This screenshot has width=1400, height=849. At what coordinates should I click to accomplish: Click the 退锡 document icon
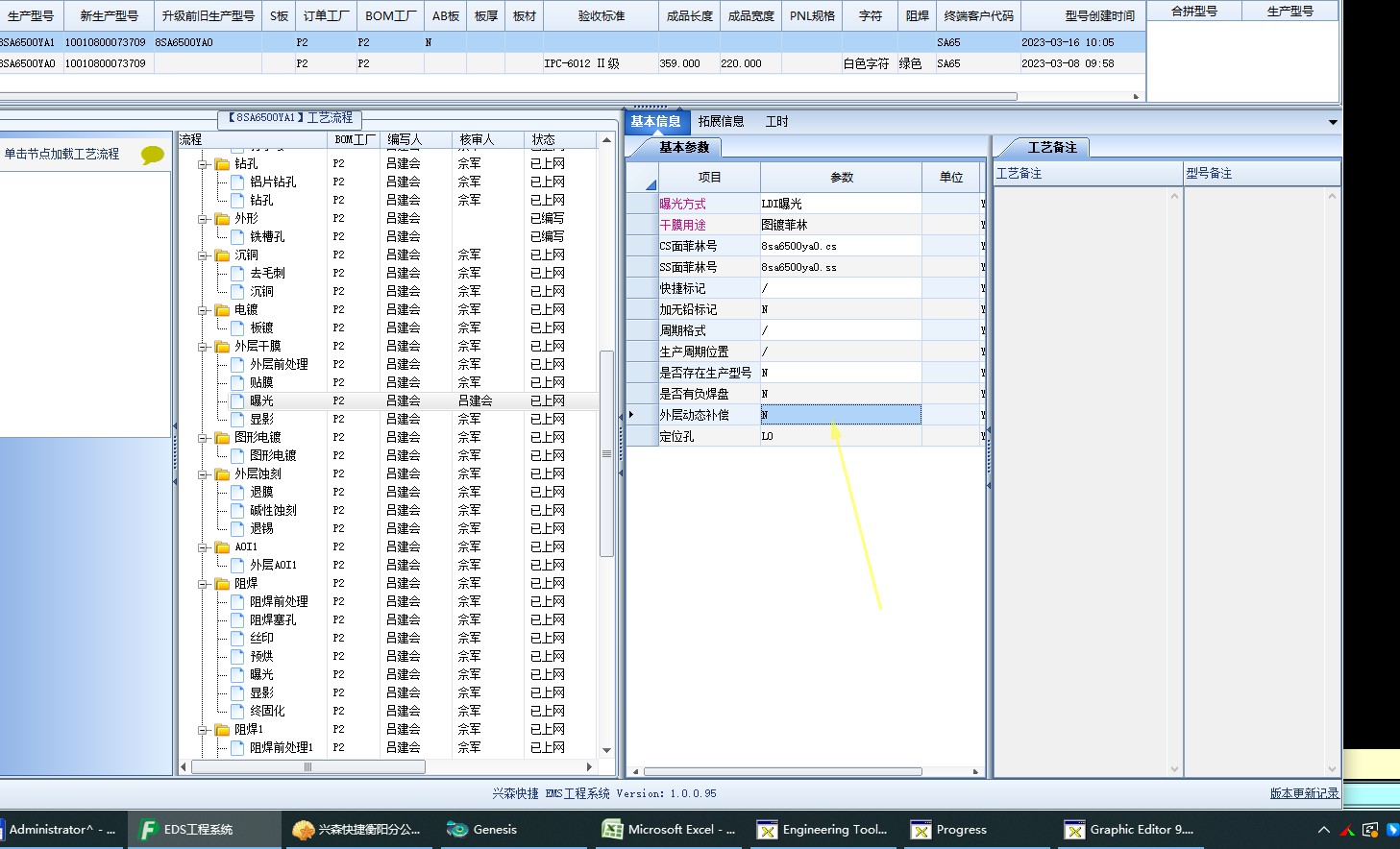click(237, 528)
